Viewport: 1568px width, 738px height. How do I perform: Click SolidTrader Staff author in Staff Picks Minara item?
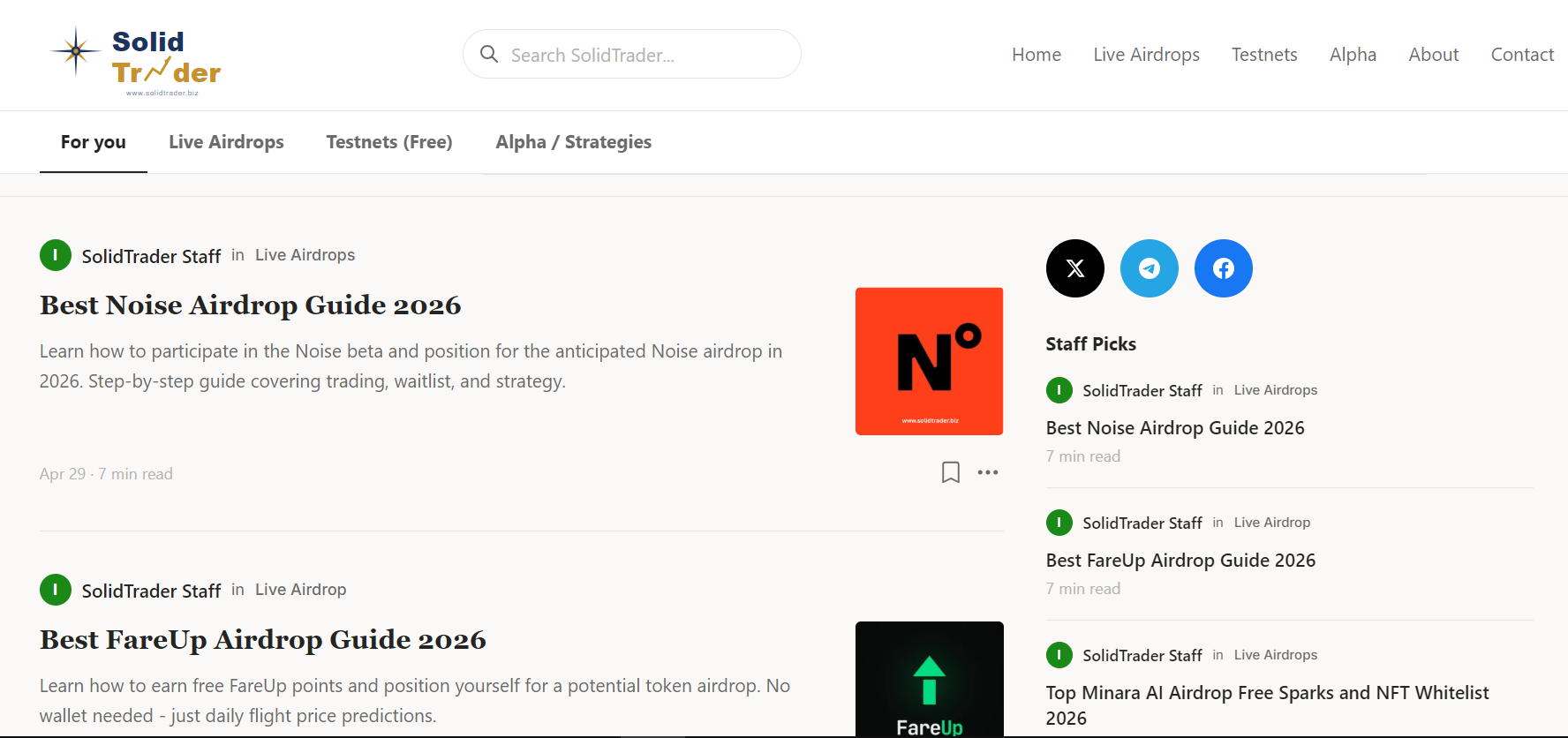[1142, 656]
